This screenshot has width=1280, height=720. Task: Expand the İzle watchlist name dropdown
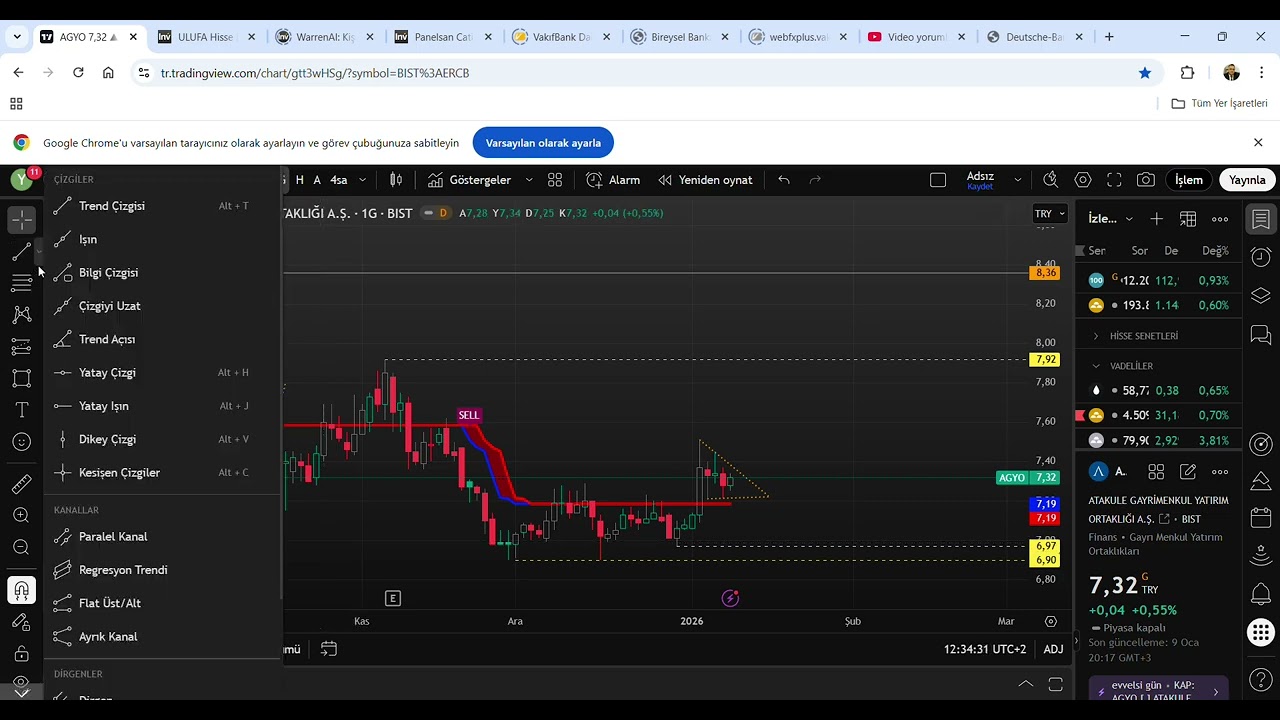pos(1111,219)
